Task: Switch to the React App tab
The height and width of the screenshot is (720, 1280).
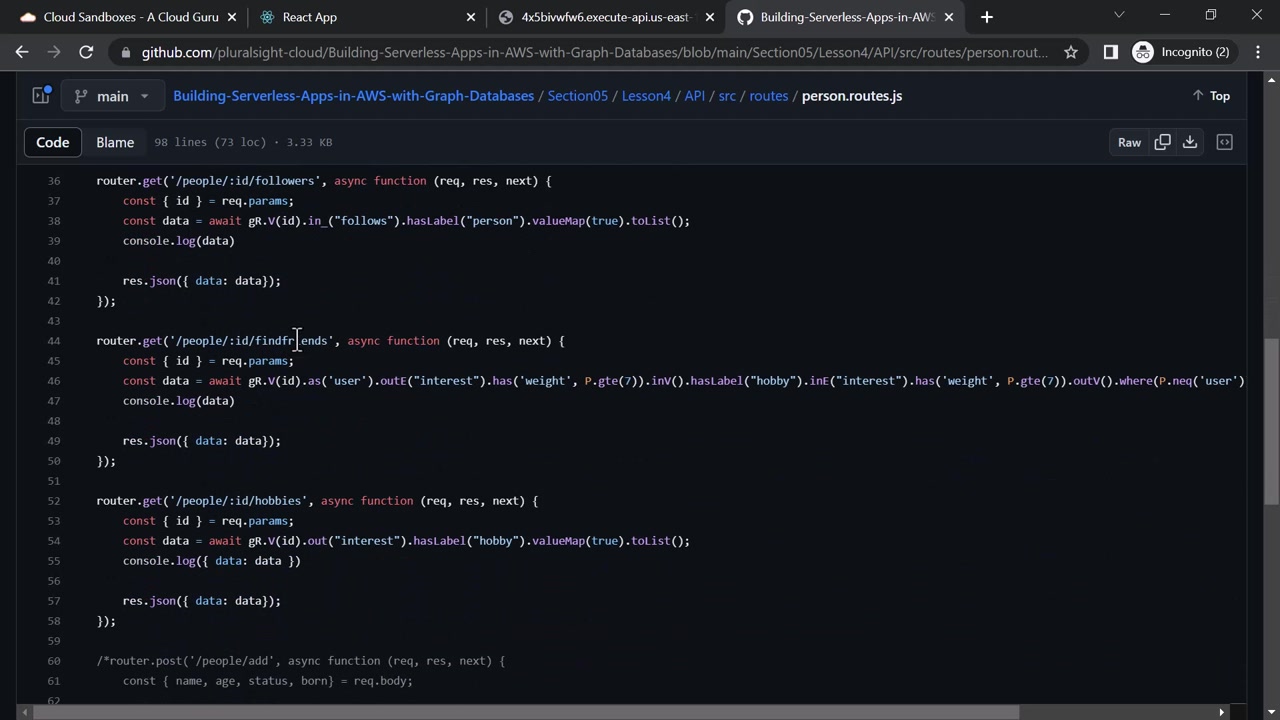Action: [x=310, y=17]
